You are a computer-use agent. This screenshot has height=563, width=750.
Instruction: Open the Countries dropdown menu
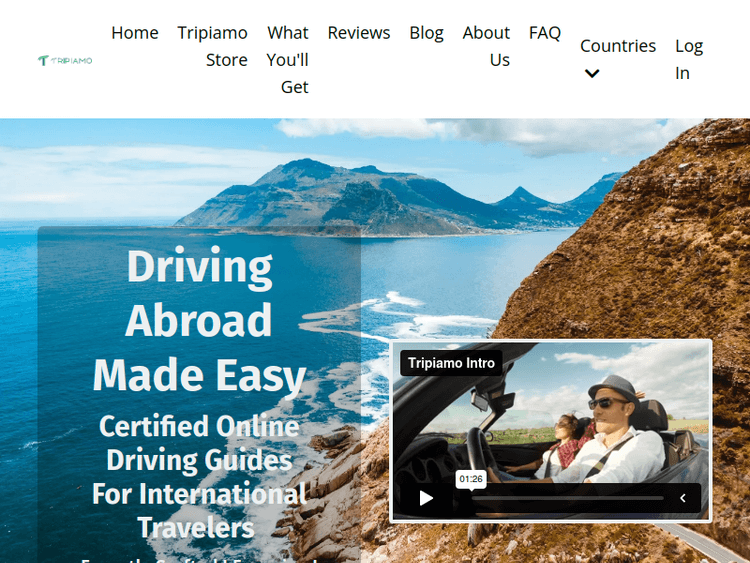pos(617,46)
